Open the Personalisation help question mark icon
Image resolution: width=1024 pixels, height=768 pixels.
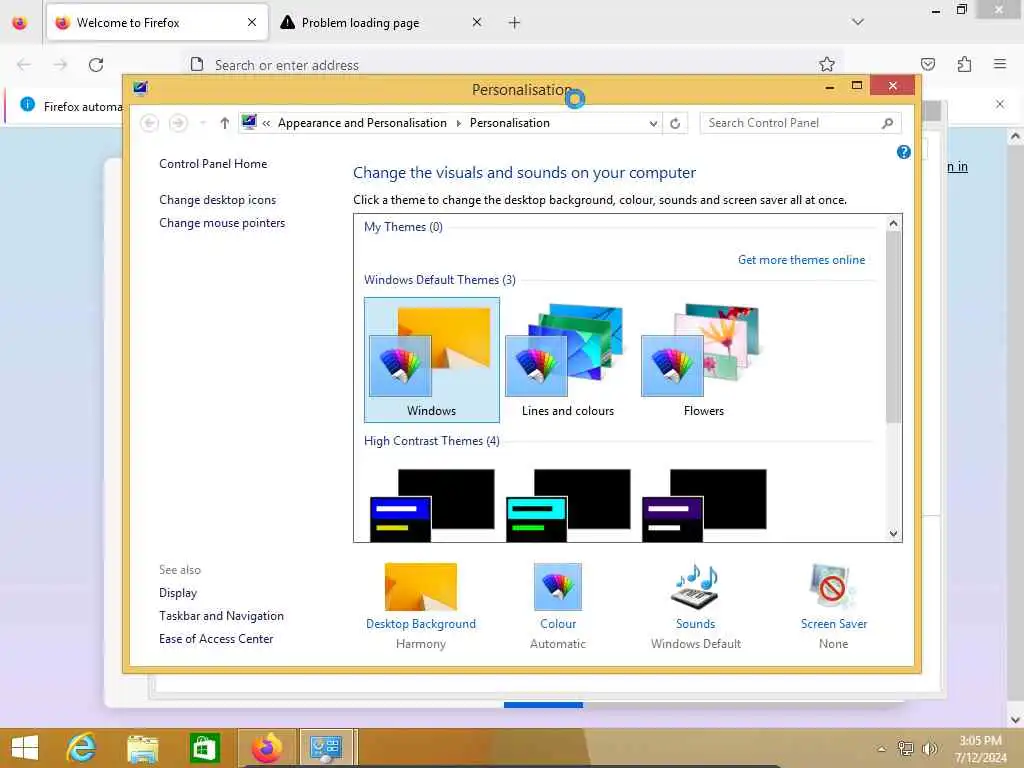(x=903, y=152)
